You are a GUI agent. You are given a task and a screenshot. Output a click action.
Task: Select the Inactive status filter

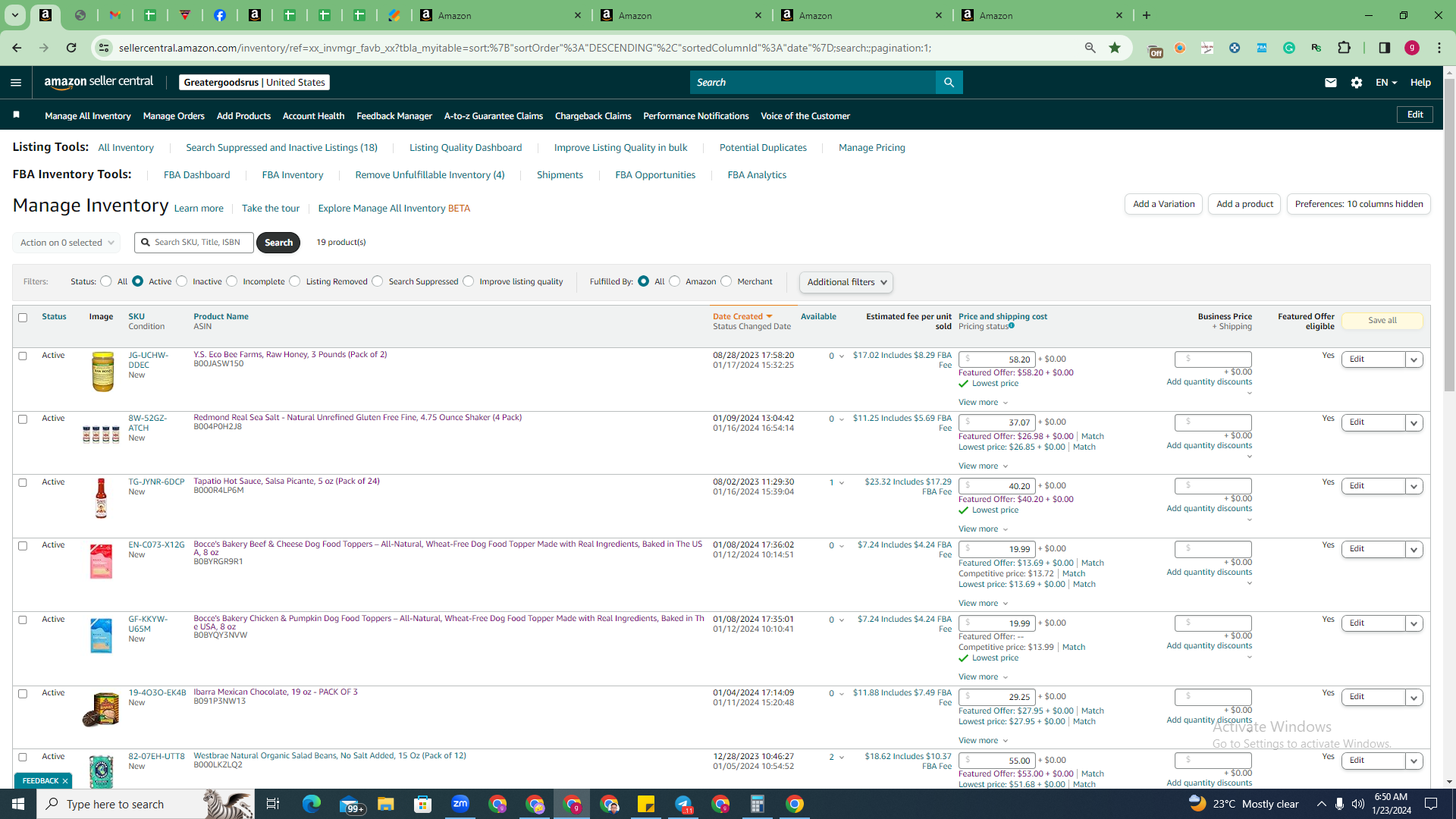point(182,281)
